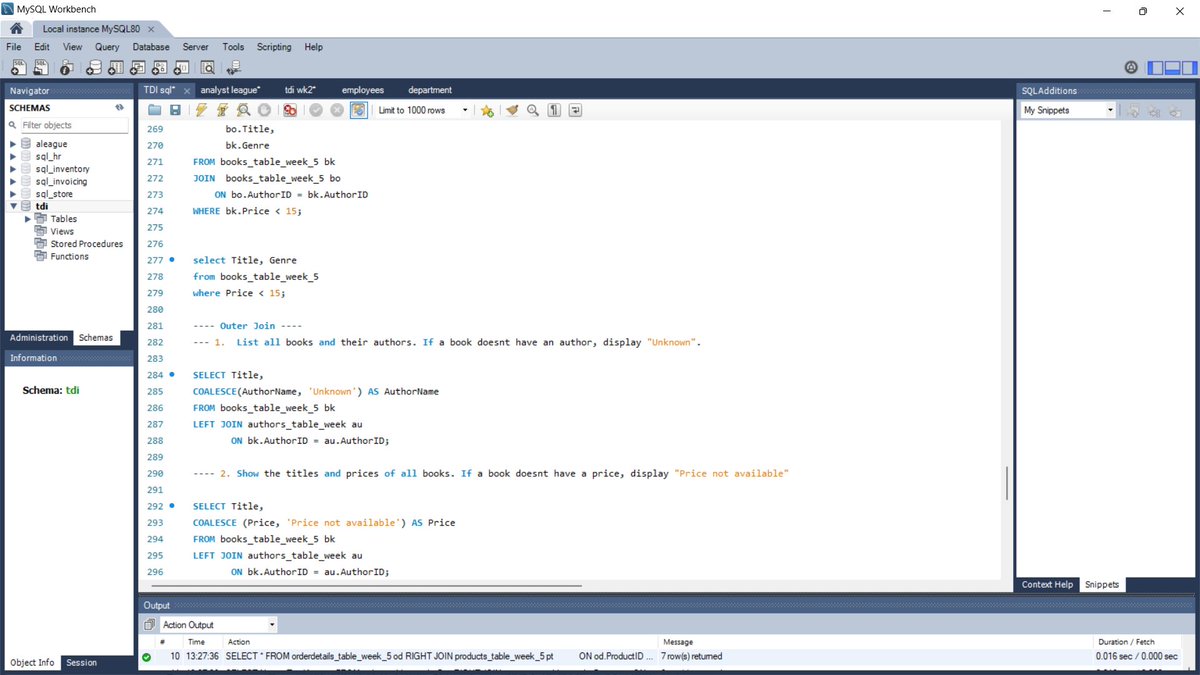The height and width of the screenshot is (675, 1200).
Task: Commit the current transaction
Action: 315,110
